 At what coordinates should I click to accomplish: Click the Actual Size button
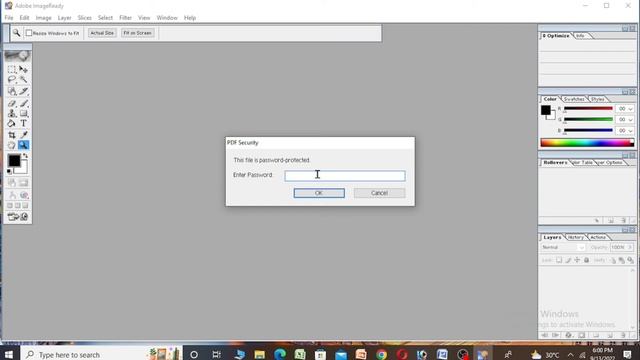click(102, 33)
